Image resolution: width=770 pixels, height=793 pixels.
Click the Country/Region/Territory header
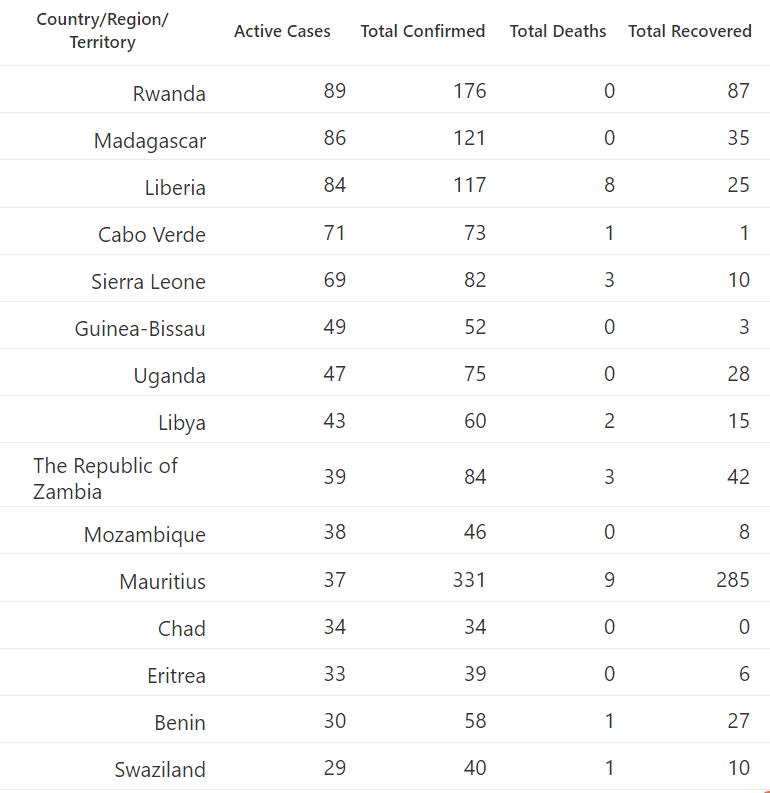coord(102,30)
